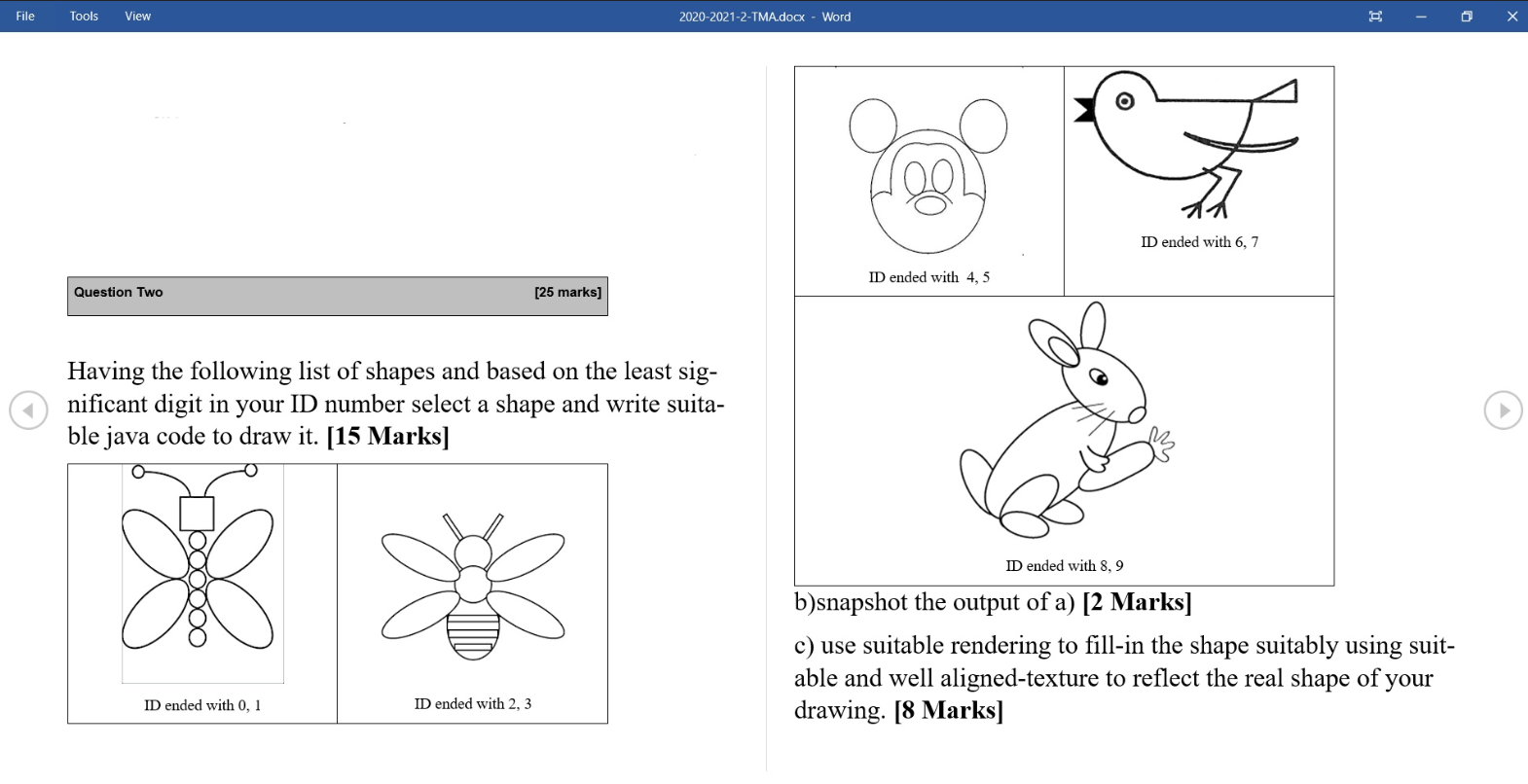Toggle auto-hide reading toolbar icon
Image resolution: width=1528 pixels, height=784 pixels.
click(x=1375, y=17)
